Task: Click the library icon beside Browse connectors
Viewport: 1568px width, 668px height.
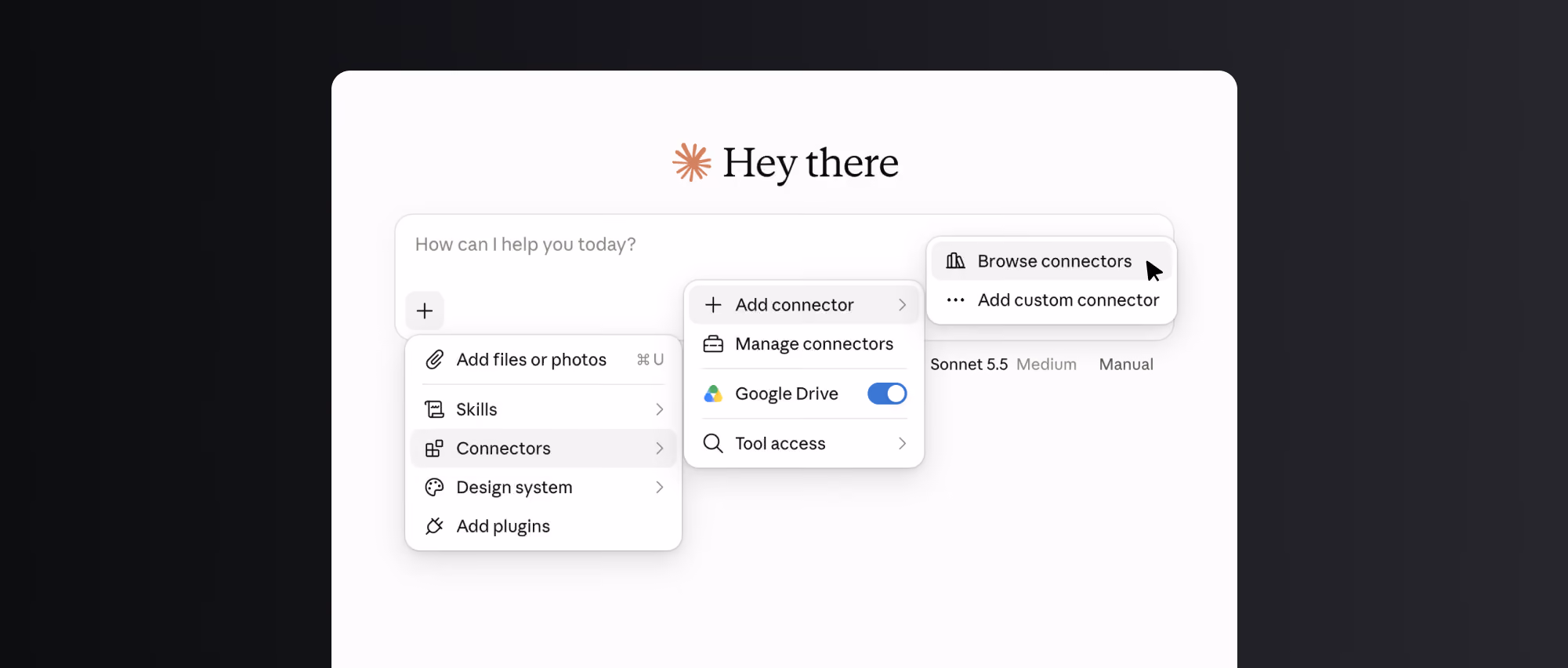Action: click(955, 261)
